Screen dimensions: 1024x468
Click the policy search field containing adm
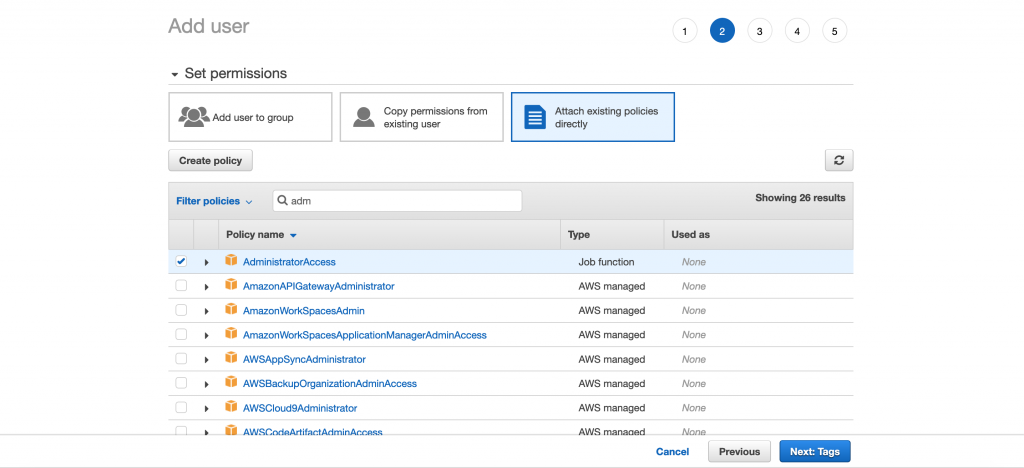(x=397, y=201)
